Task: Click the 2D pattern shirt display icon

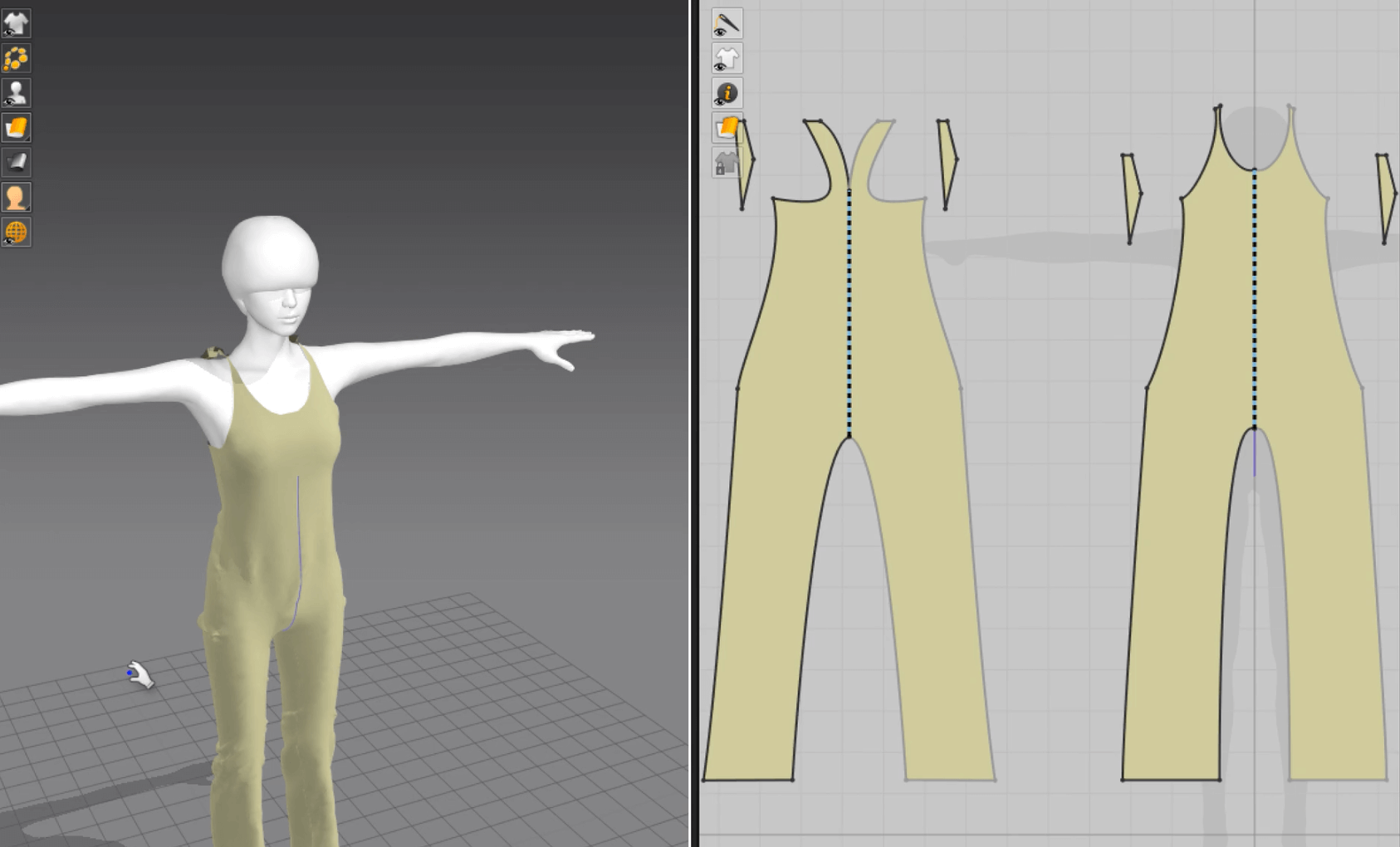Action: (727, 58)
